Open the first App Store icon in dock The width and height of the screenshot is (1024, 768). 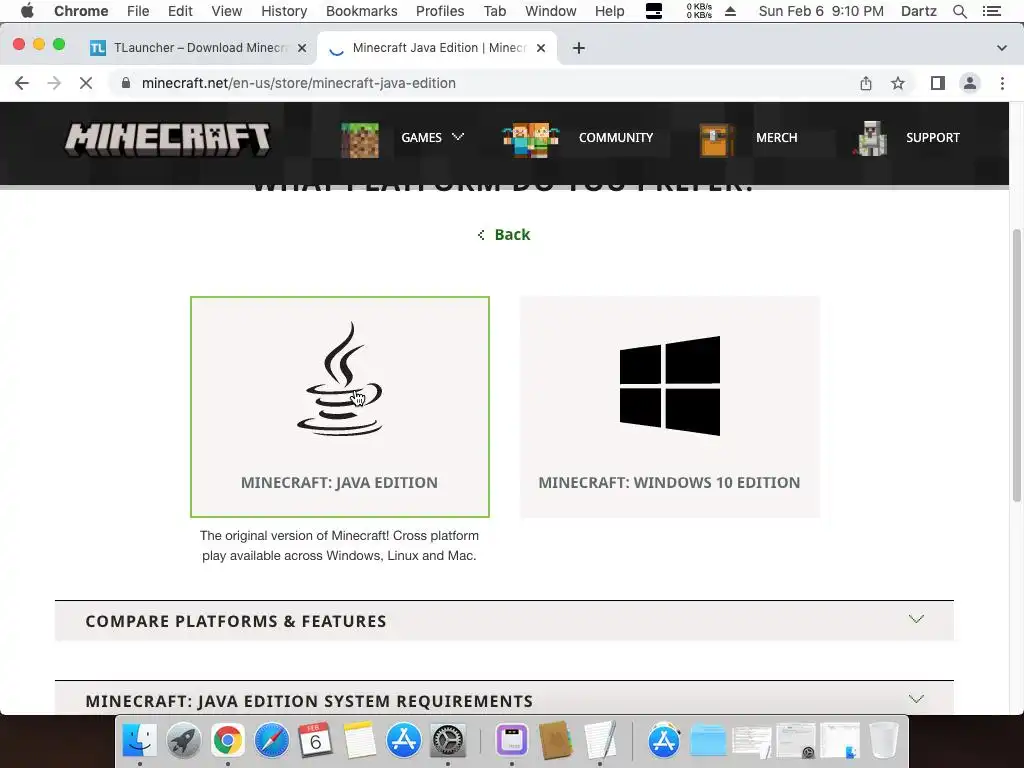404,741
